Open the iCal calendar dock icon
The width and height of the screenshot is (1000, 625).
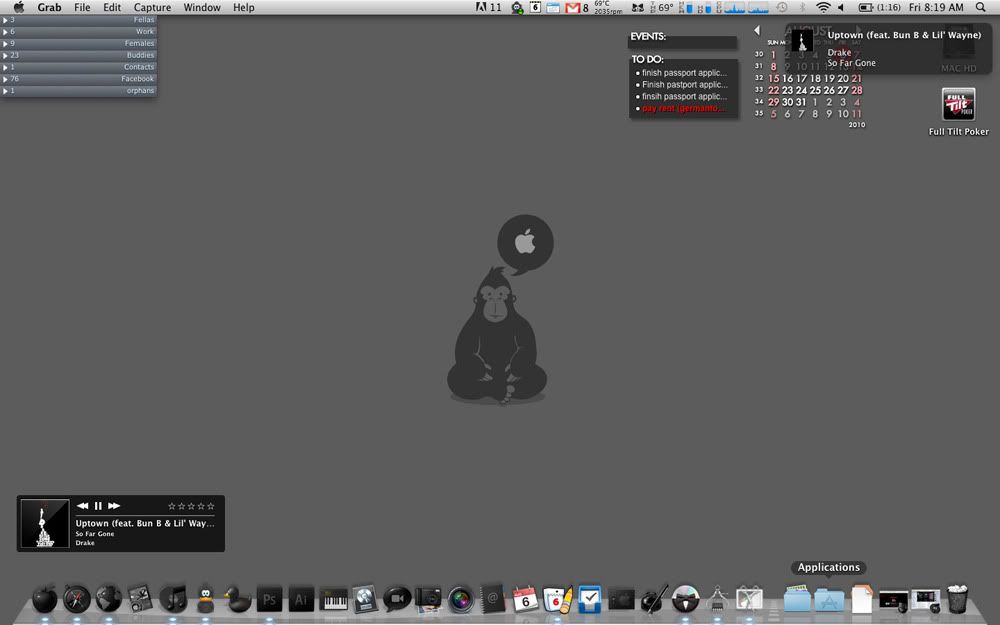[525, 599]
